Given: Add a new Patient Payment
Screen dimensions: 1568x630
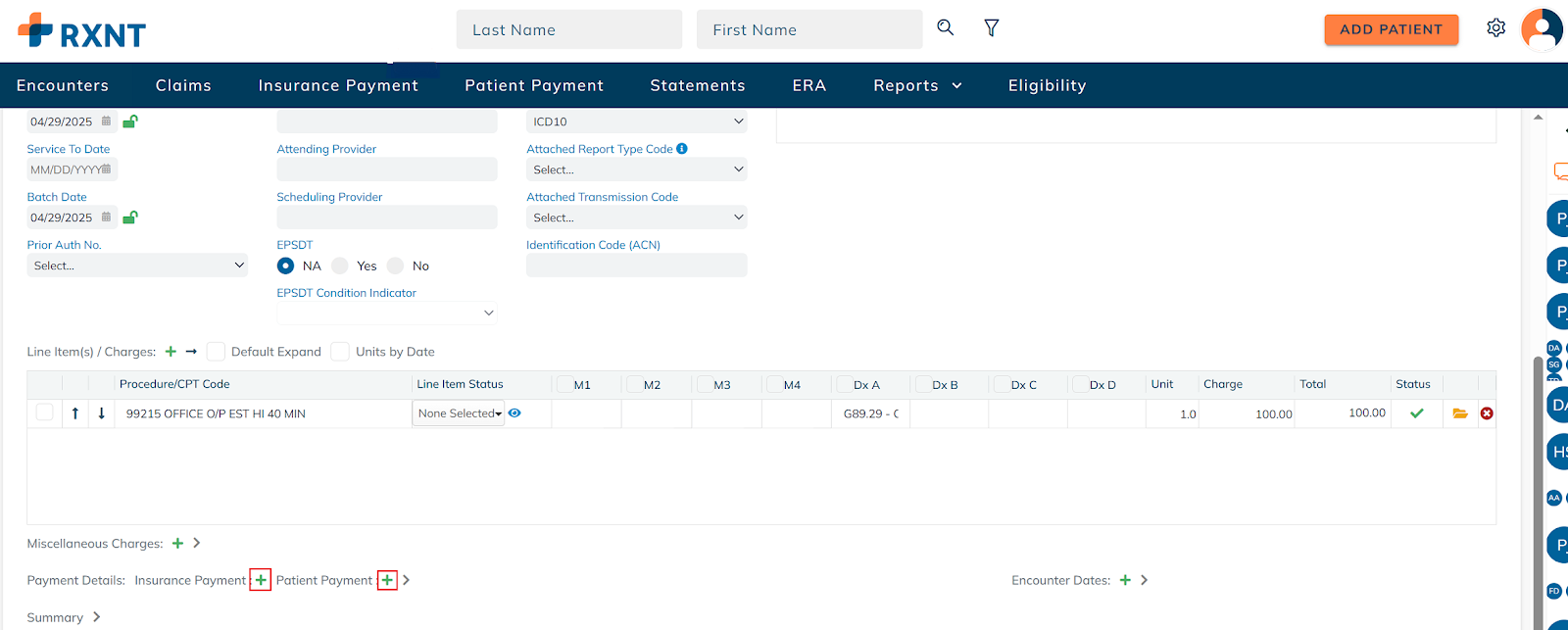Looking at the screenshot, I should point(387,580).
